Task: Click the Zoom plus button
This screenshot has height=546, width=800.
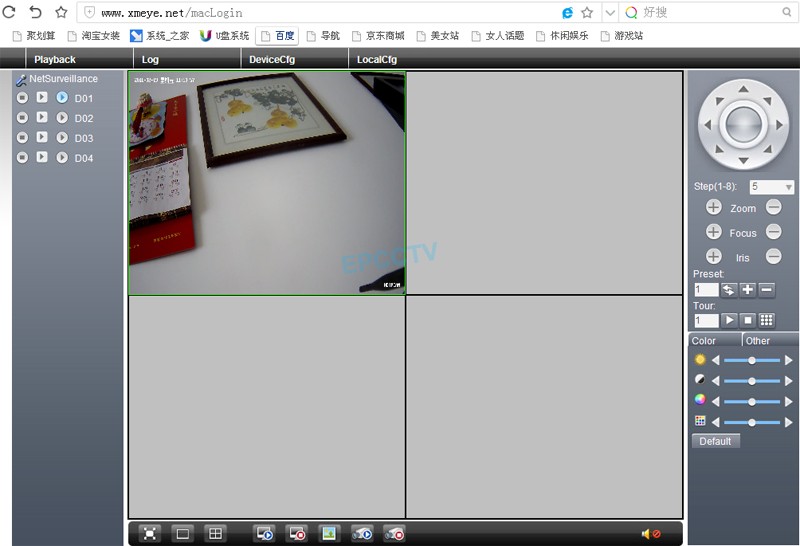Action: (713, 208)
